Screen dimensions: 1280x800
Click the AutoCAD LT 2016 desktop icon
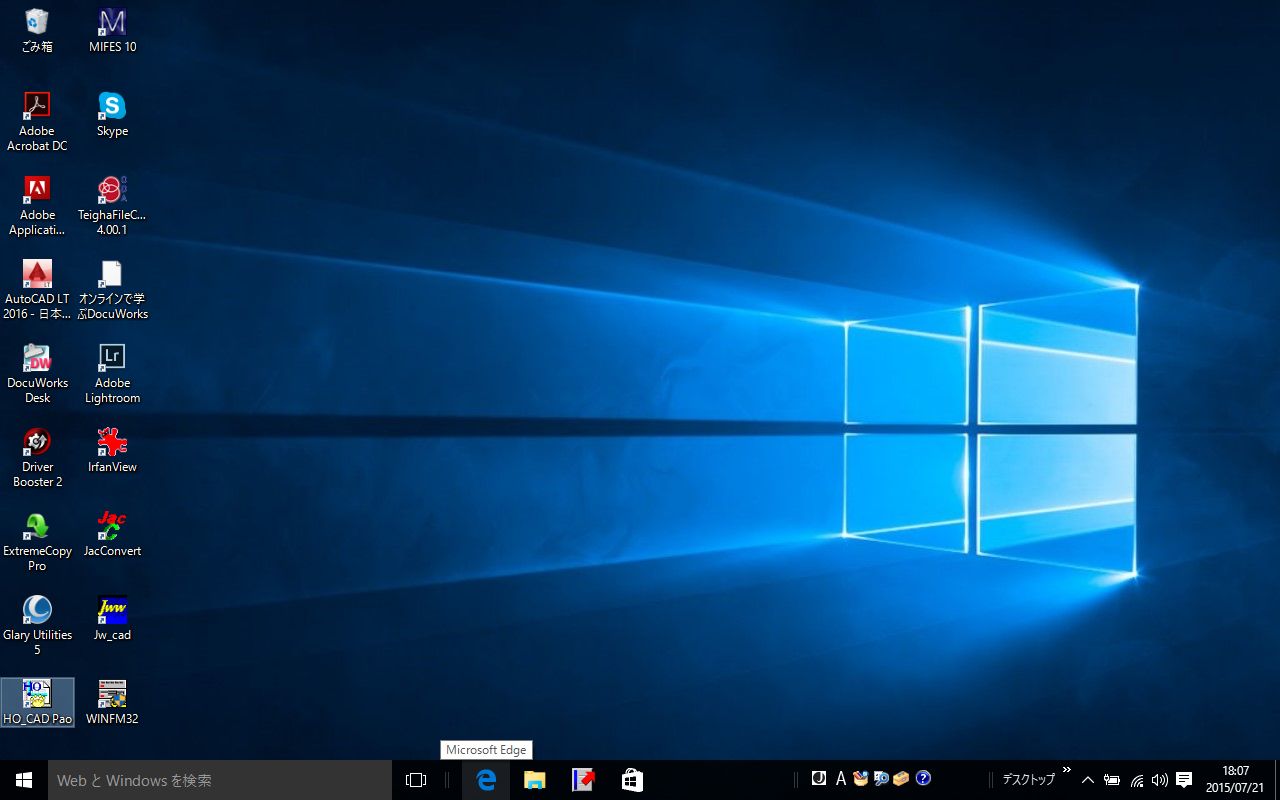pos(37,275)
